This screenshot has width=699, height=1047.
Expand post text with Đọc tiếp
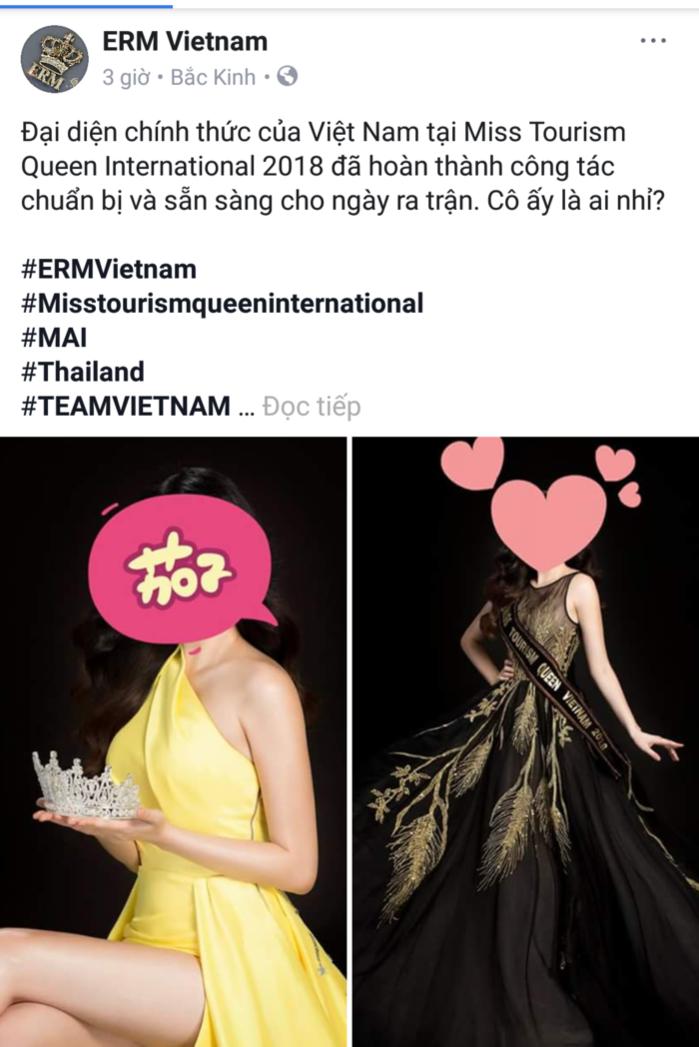click(312, 407)
